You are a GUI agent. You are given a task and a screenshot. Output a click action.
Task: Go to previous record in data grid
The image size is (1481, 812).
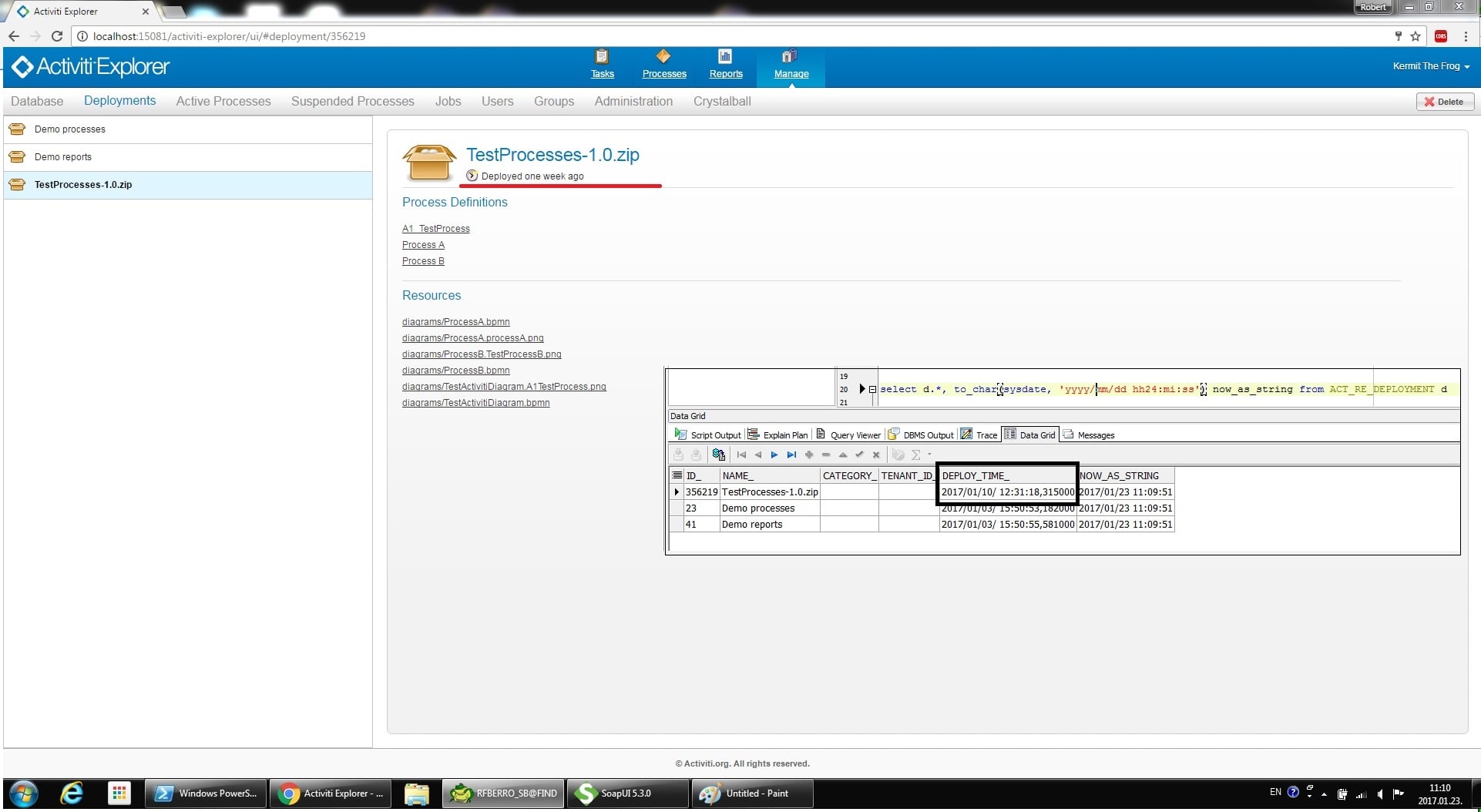coord(758,455)
